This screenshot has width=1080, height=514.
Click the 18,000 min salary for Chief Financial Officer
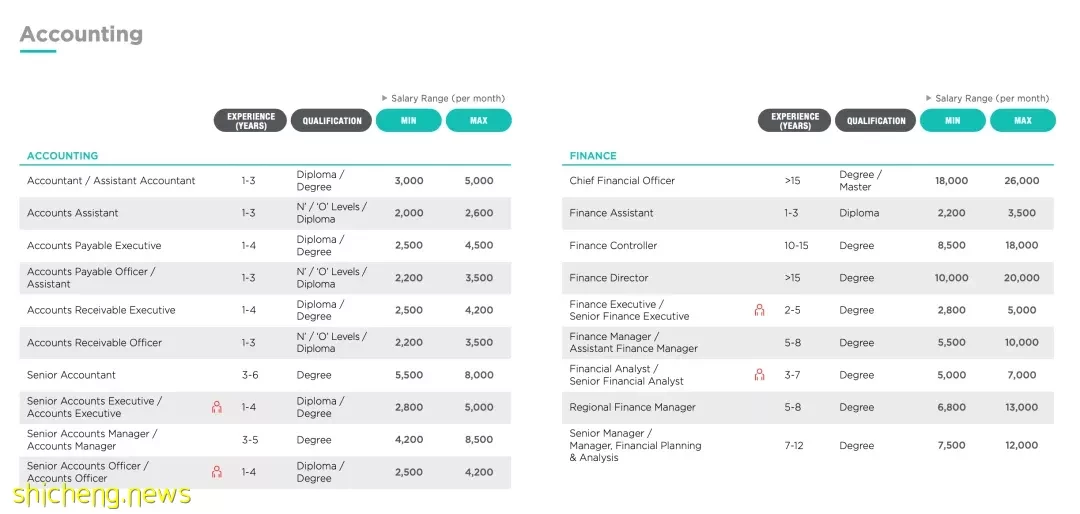pyautogui.click(x=951, y=181)
